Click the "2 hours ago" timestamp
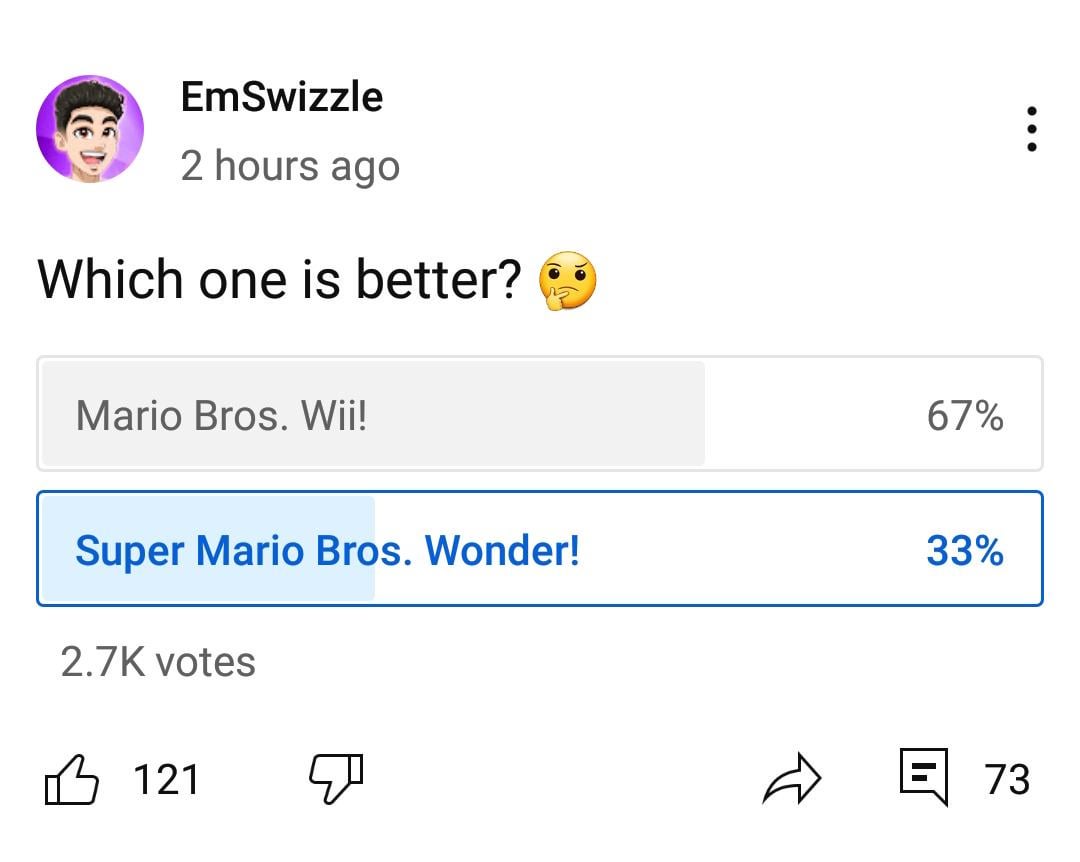Viewport: 1080px width, 862px height. pos(290,166)
